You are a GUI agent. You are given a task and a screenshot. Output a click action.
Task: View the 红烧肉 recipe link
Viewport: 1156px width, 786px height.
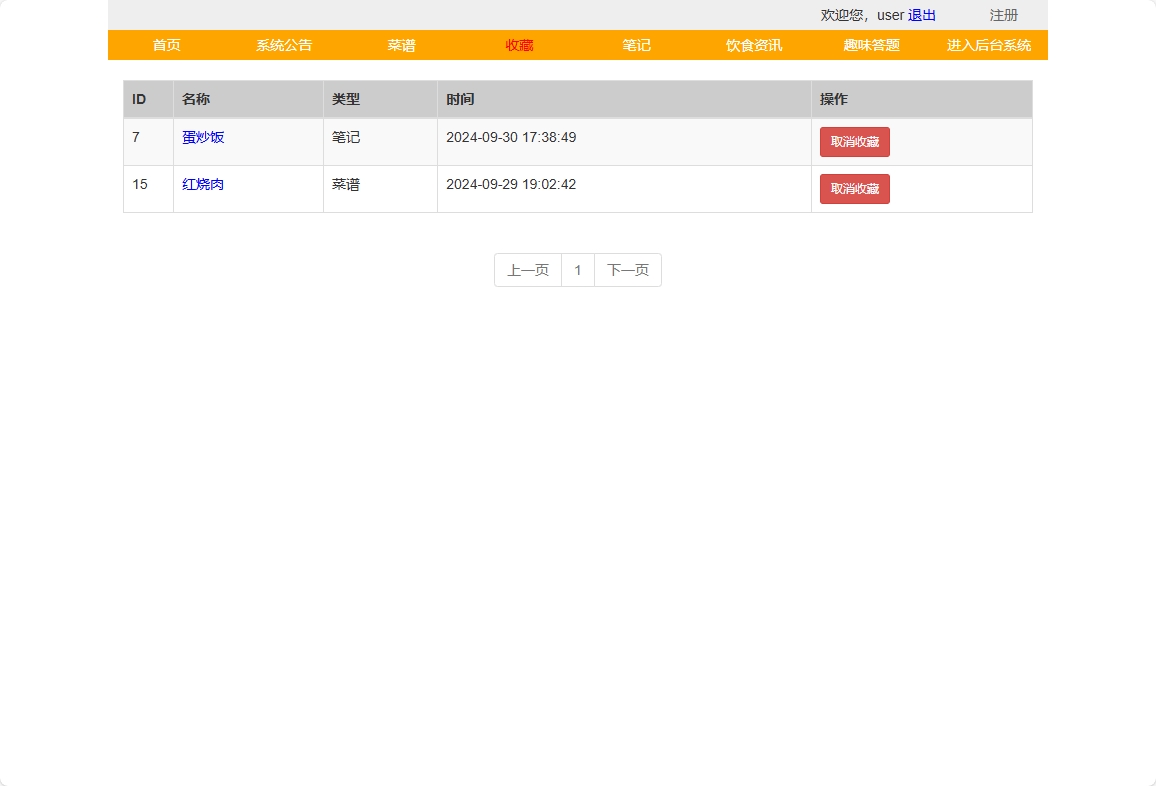(x=203, y=184)
